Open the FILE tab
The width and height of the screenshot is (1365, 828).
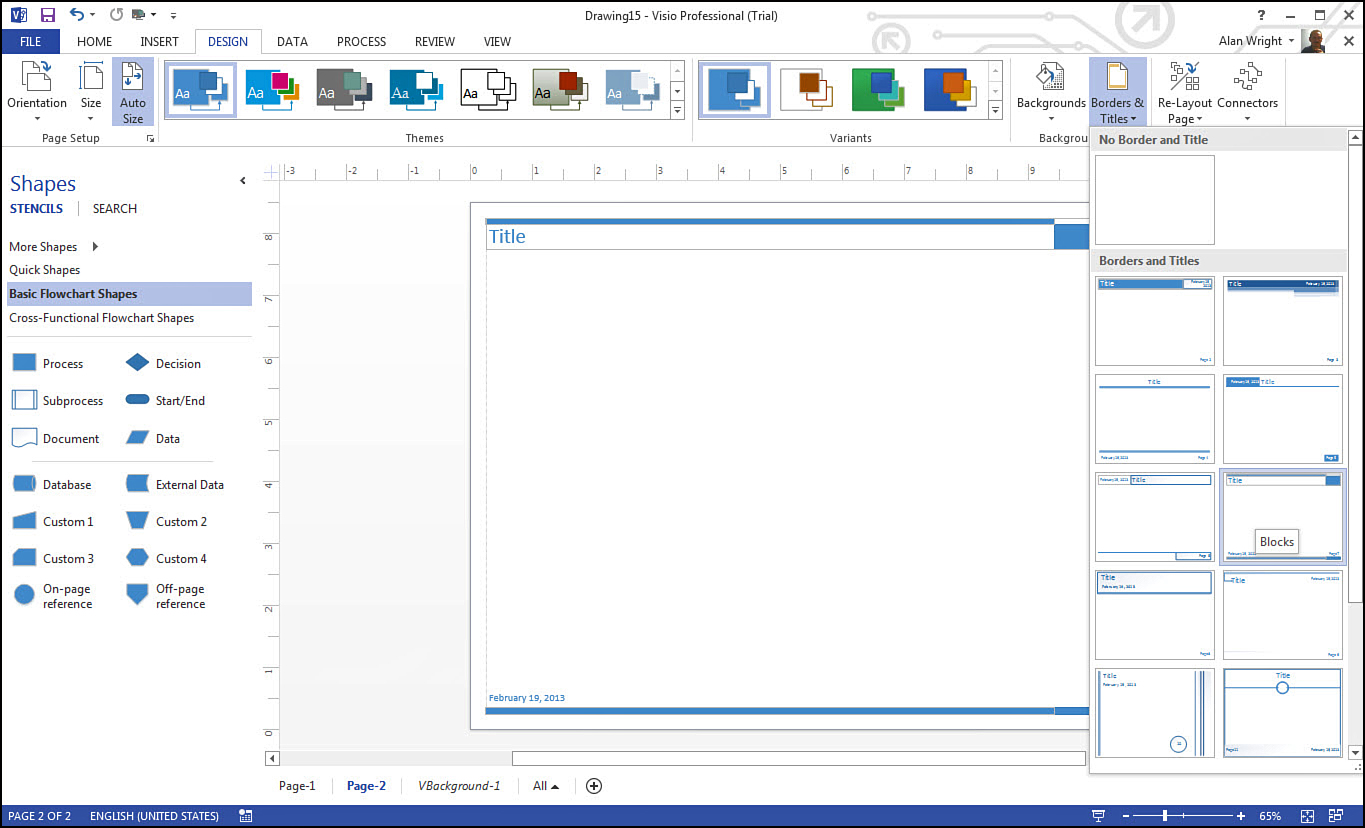[30, 41]
